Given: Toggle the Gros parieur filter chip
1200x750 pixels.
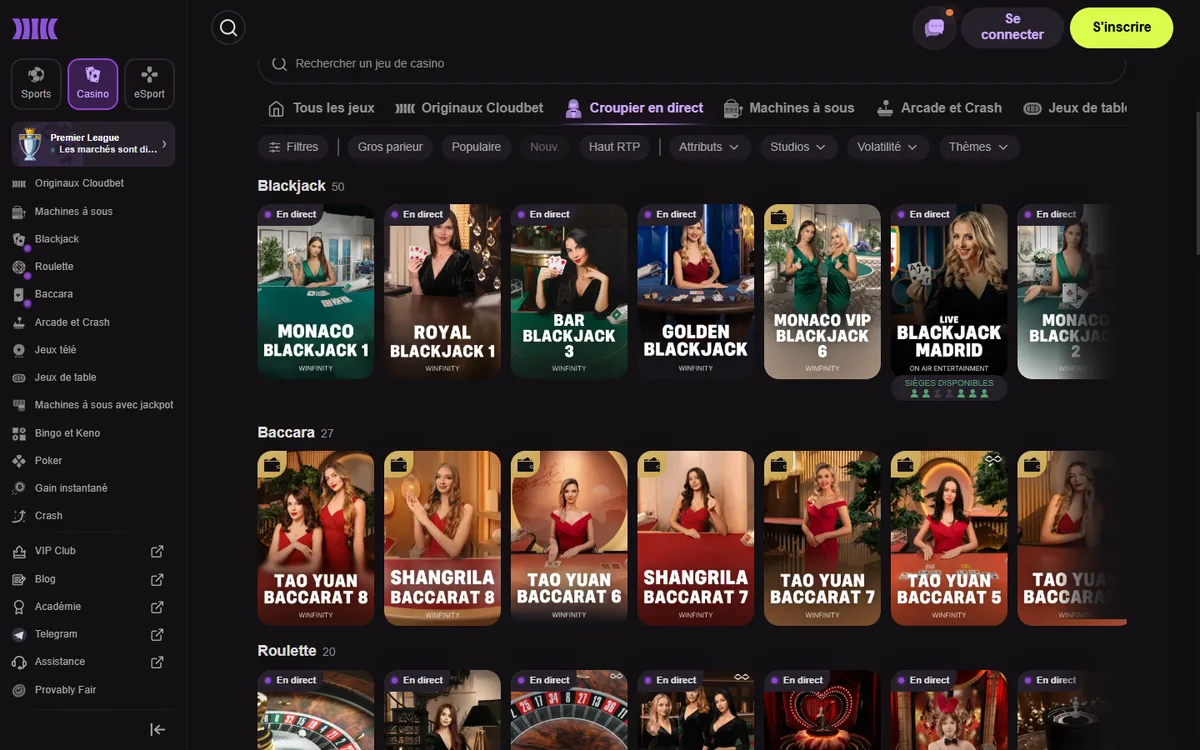Looking at the screenshot, I should point(390,147).
